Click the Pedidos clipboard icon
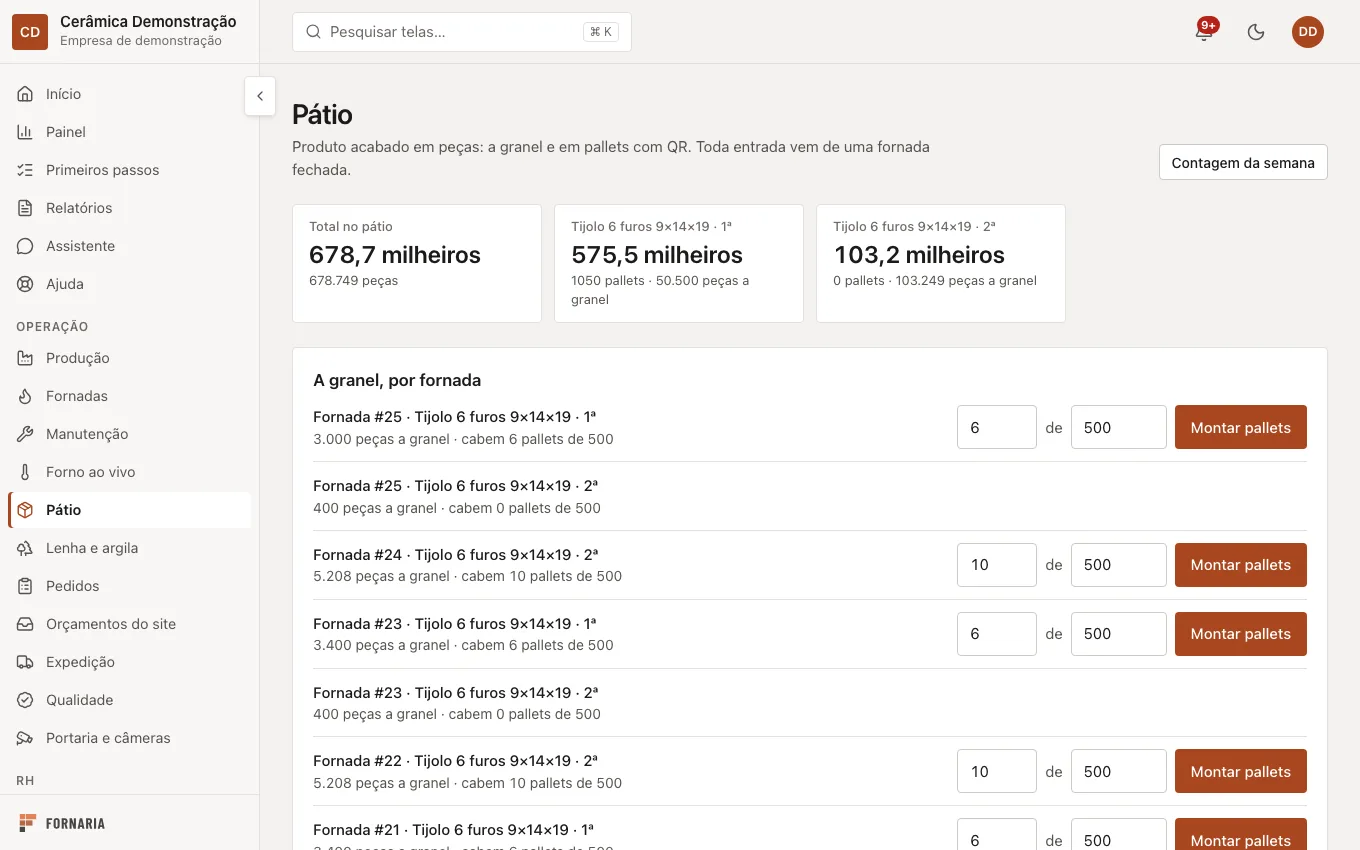Image resolution: width=1360 pixels, height=850 pixels. 25,586
